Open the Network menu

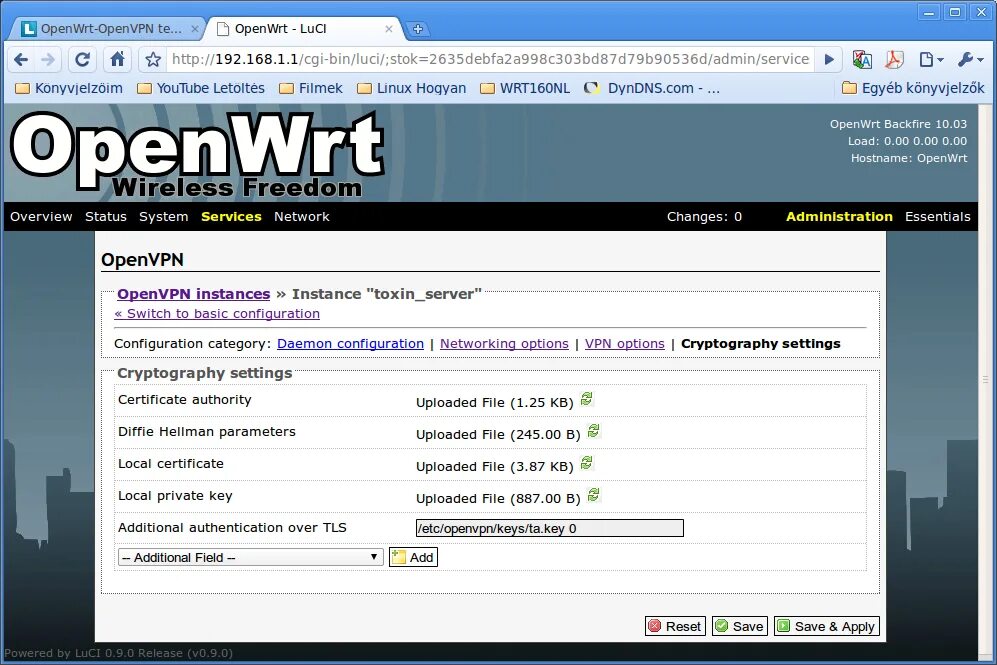[301, 217]
